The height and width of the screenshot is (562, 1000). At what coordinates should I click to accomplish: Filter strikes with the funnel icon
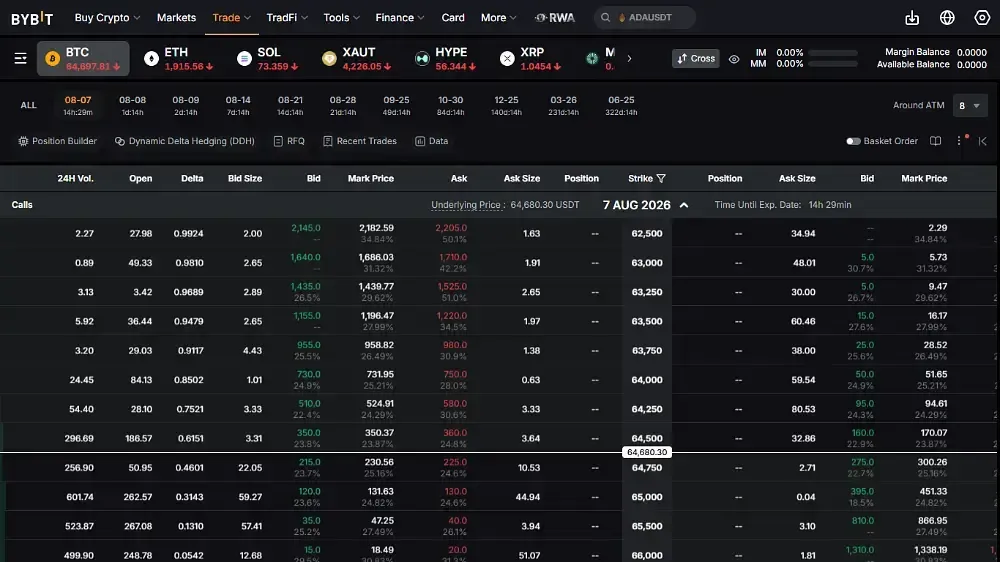[x=661, y=179]
